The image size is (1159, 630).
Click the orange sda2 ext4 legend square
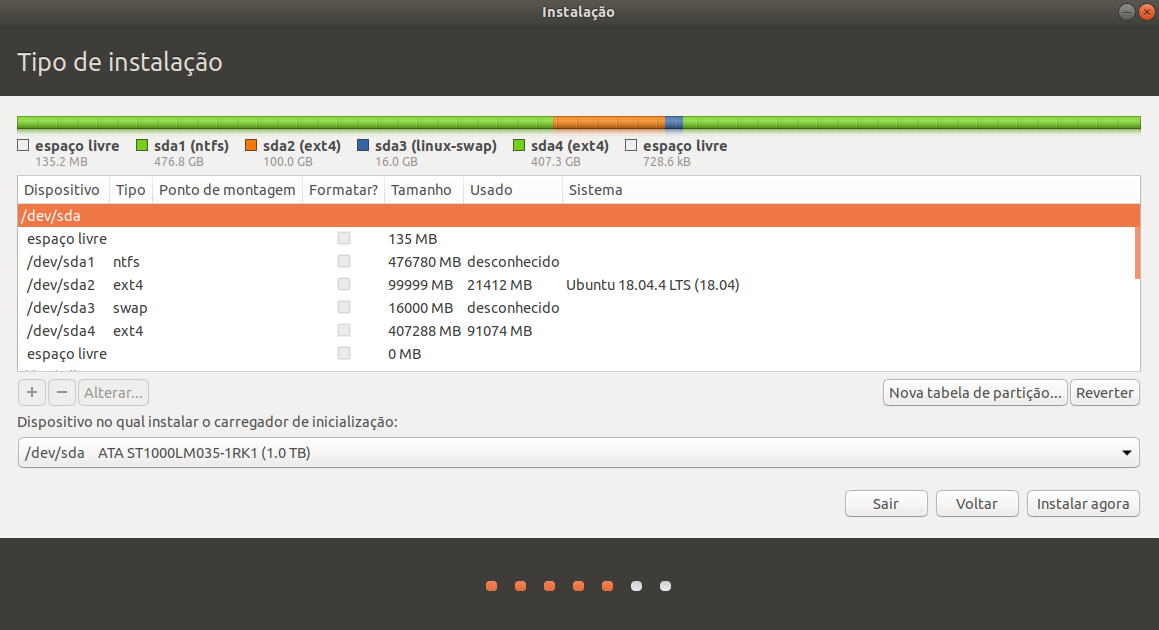(251, 146)
